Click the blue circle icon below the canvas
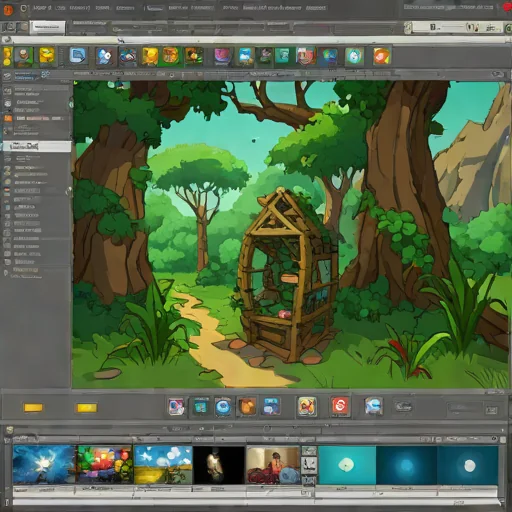The height and width of the screenshot is (512, 512). tap(223, 407)
